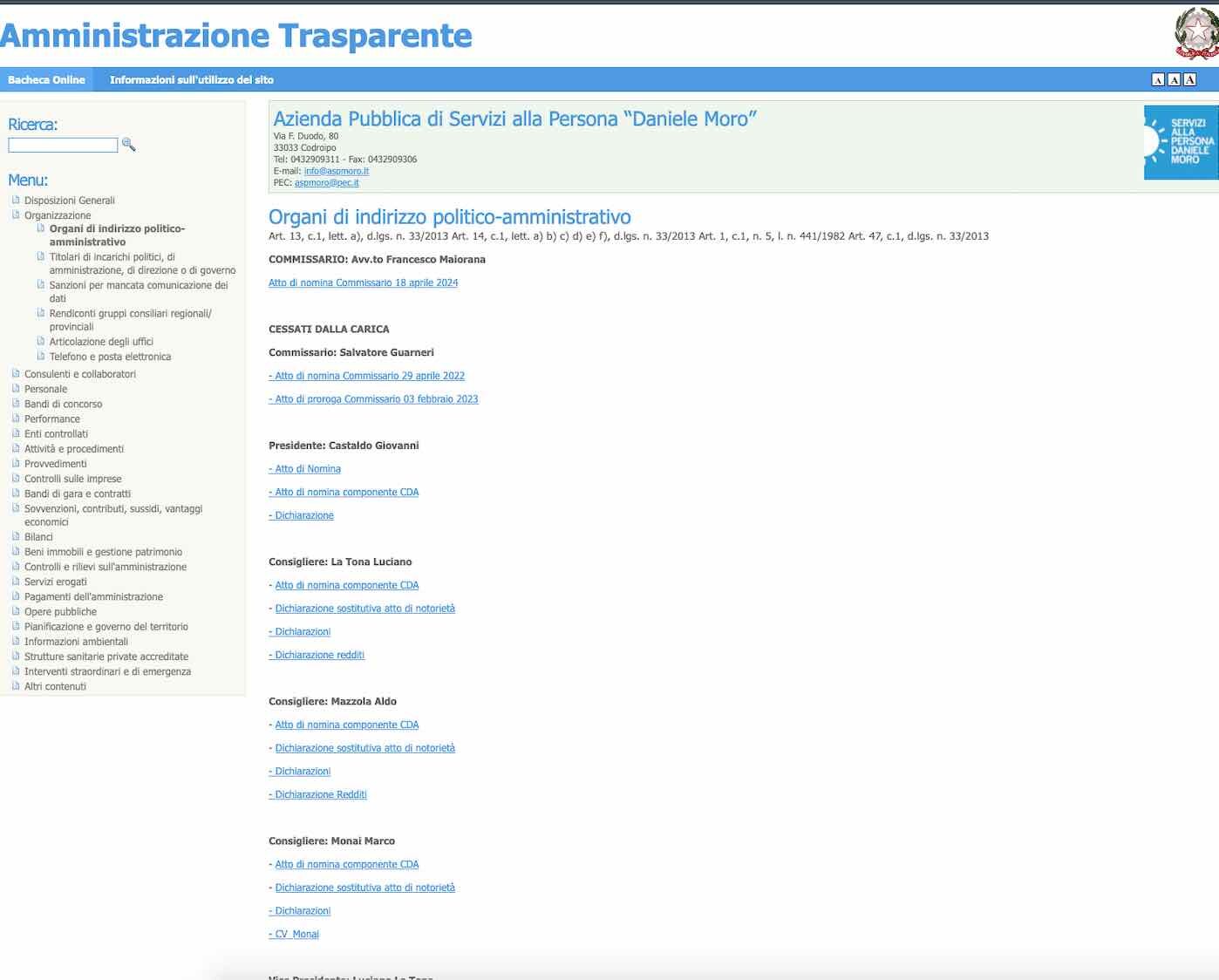Open Bandi di gara e contratti
The width and height of the screenshot is (1219, 980).
[x=78, y=493]
